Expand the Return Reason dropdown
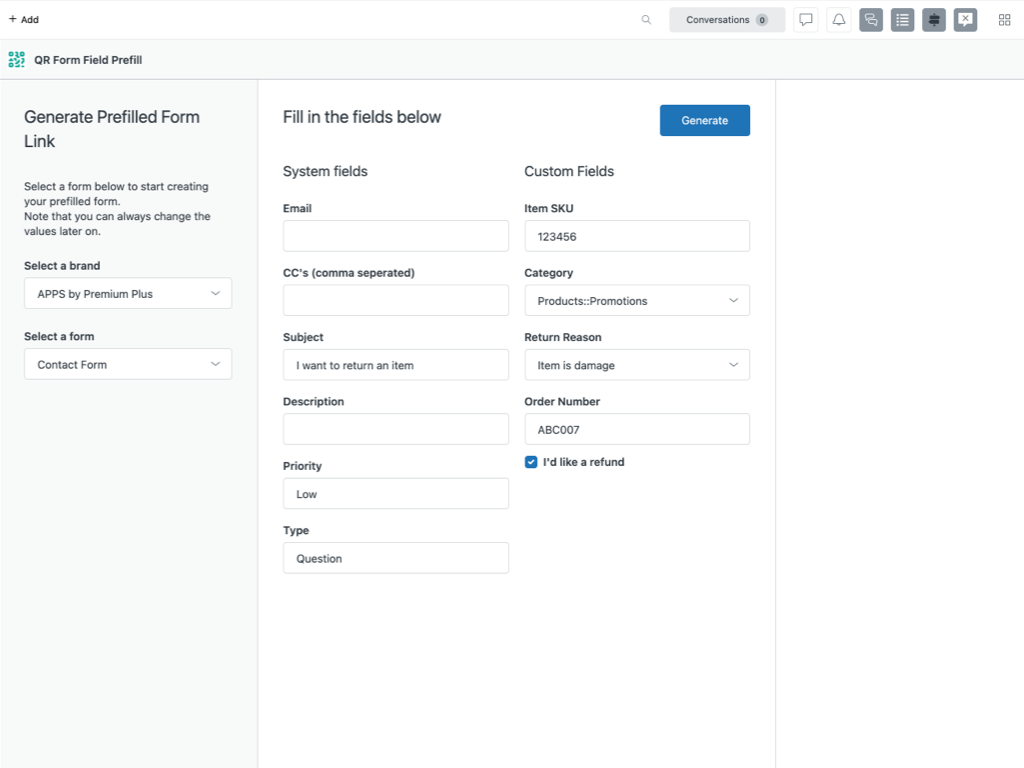The height and width of the screenshot is (768, 1024). pyautogui.click(x=637, y=366)
